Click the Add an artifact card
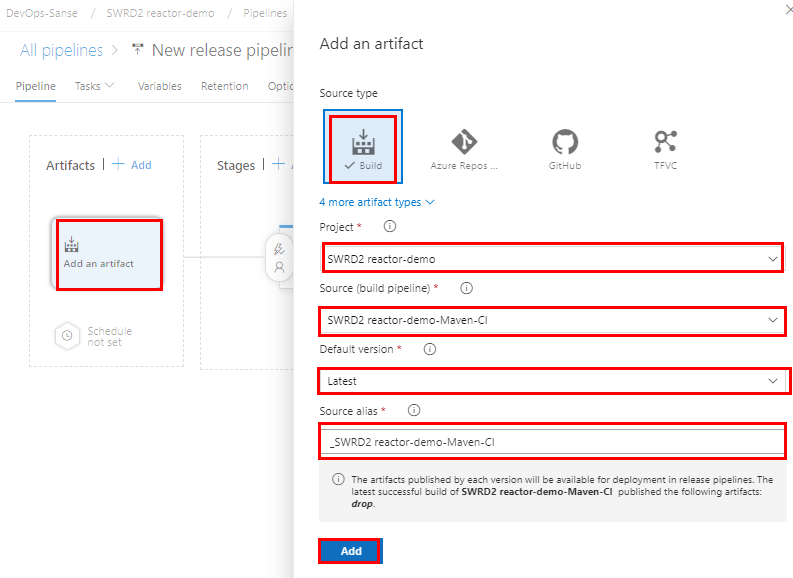Image resolution: width=793 pixels, height=578 pixels. [109, 254]
